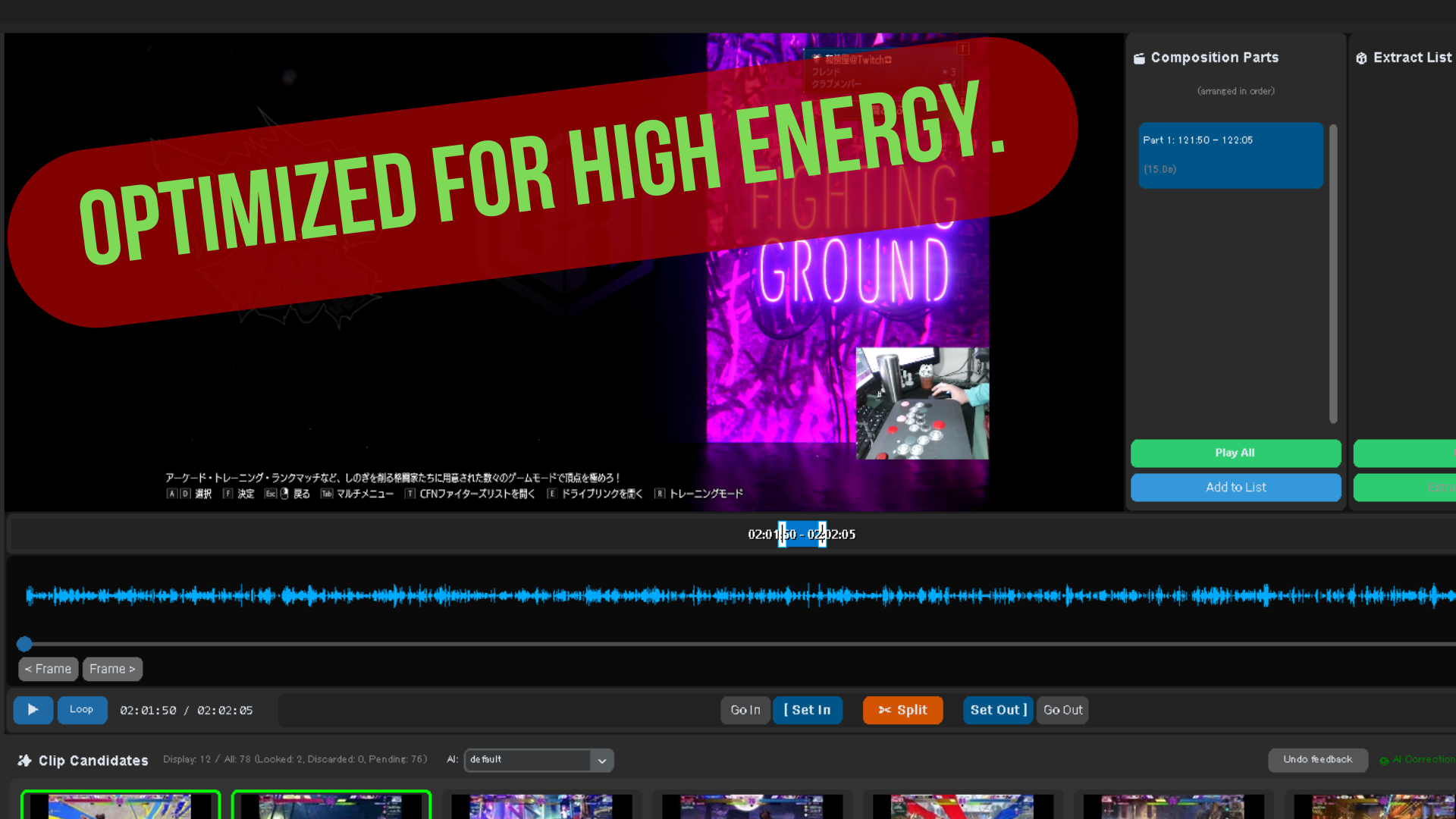
Task: Jump to Out point with Go Out
Action: 1062,710
